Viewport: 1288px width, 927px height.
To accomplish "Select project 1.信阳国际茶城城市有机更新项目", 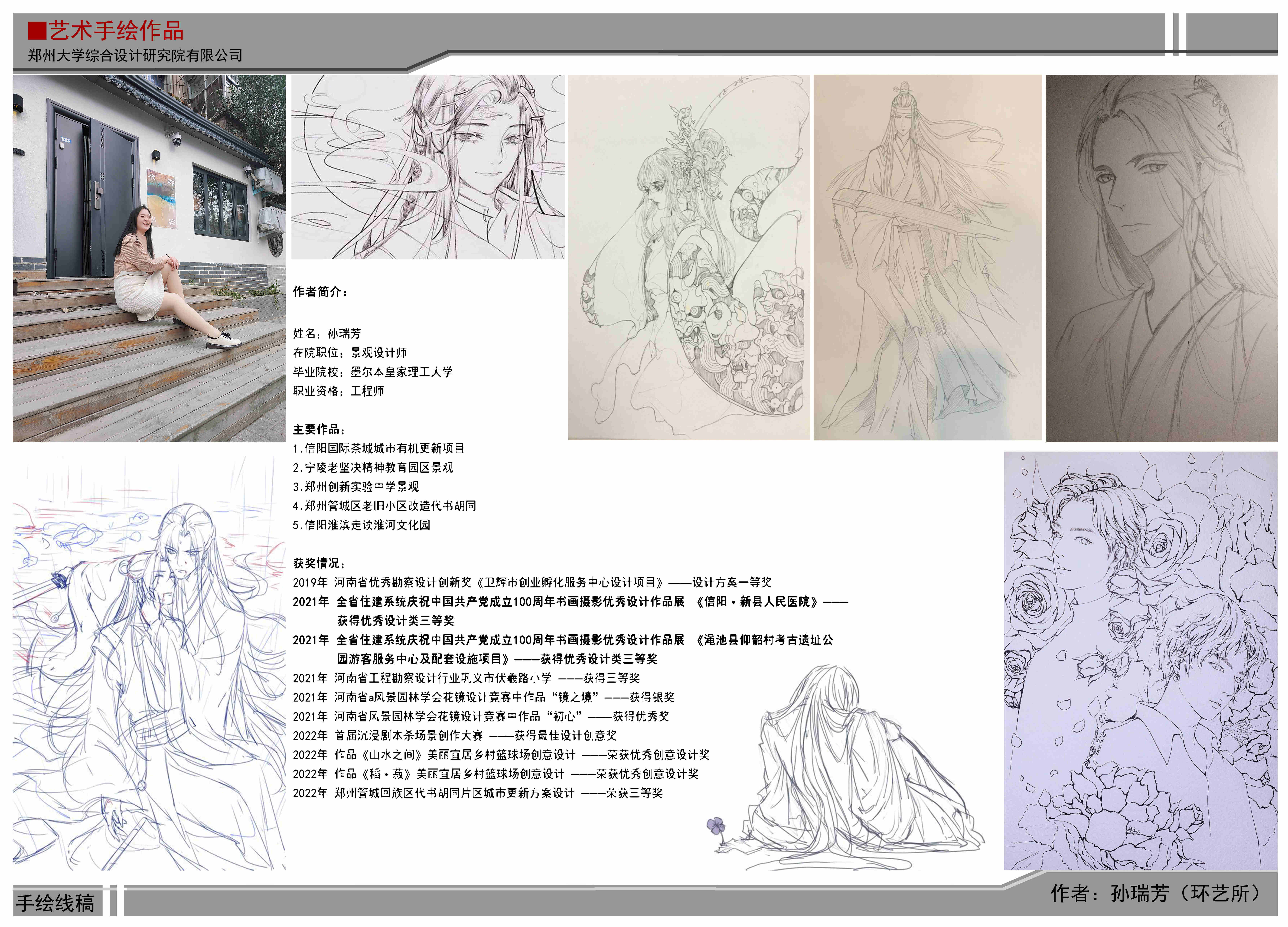I will coord(378,449).
